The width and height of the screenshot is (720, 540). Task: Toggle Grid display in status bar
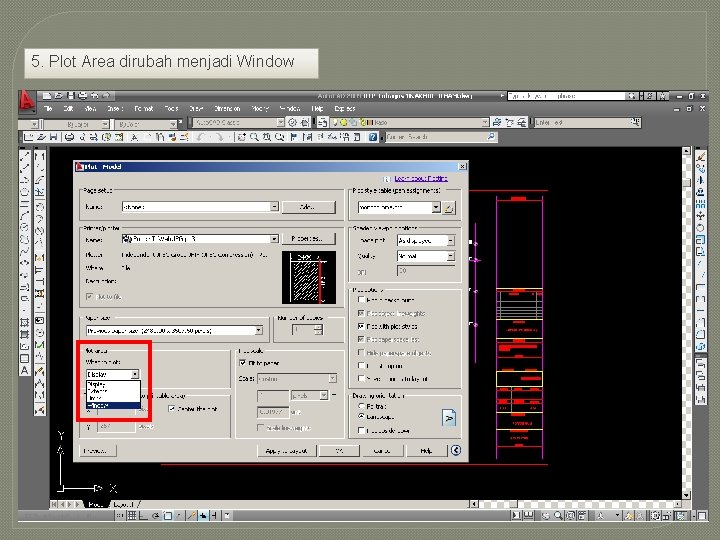[x=132, y=516]
